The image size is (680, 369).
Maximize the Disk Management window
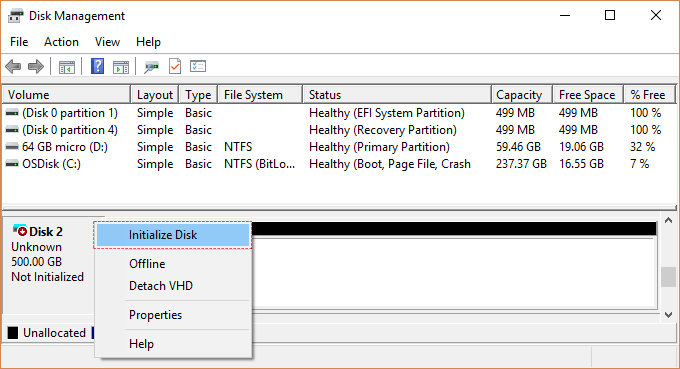[610, 16]
